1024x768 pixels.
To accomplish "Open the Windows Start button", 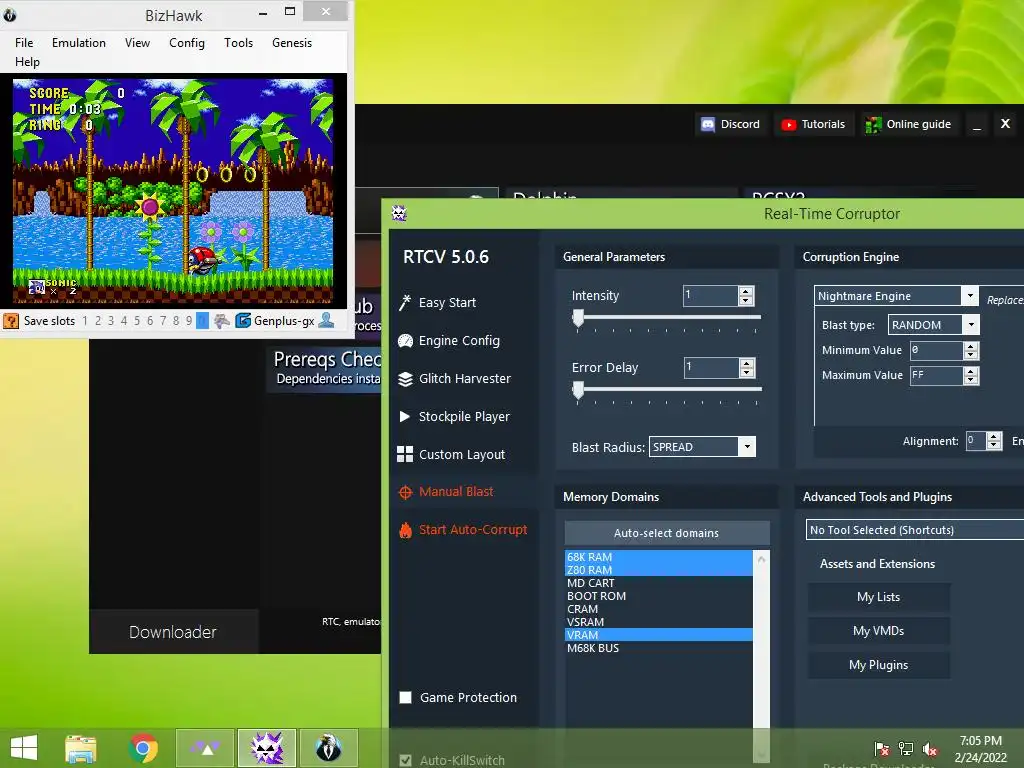I will point(24,748).
